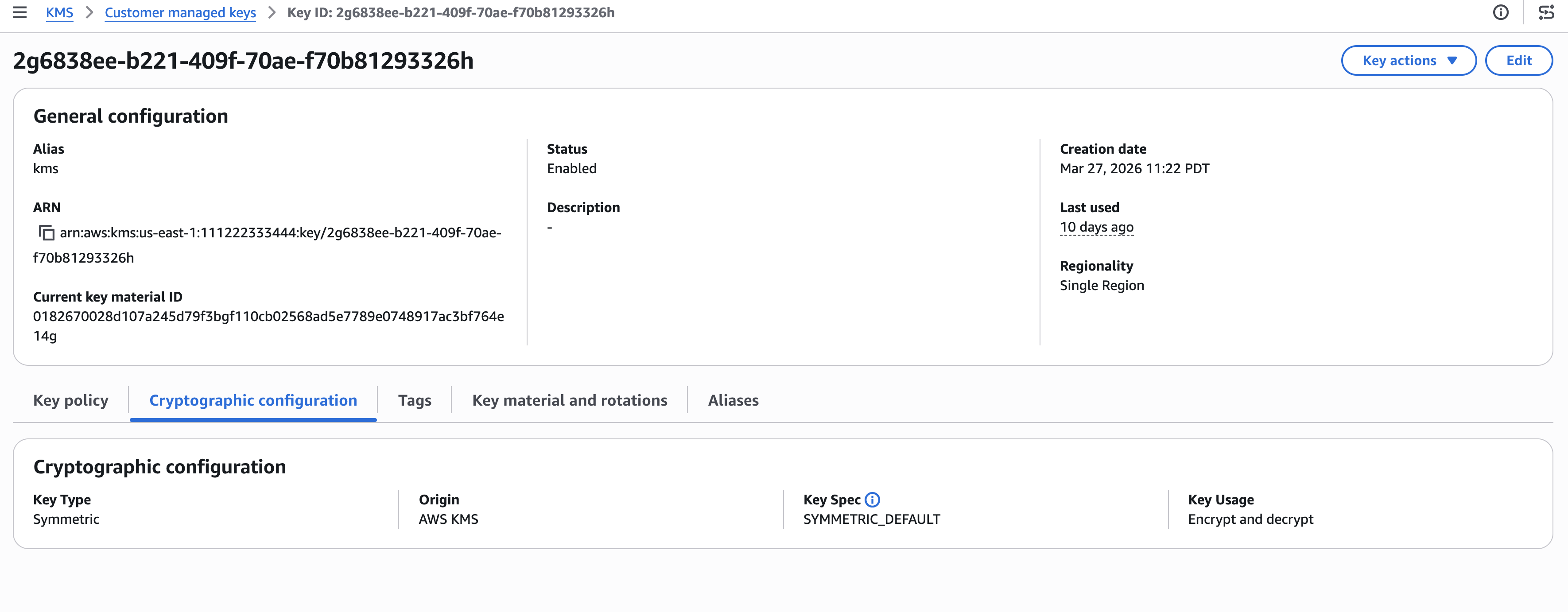Switch to the Key policy tab

70,400
